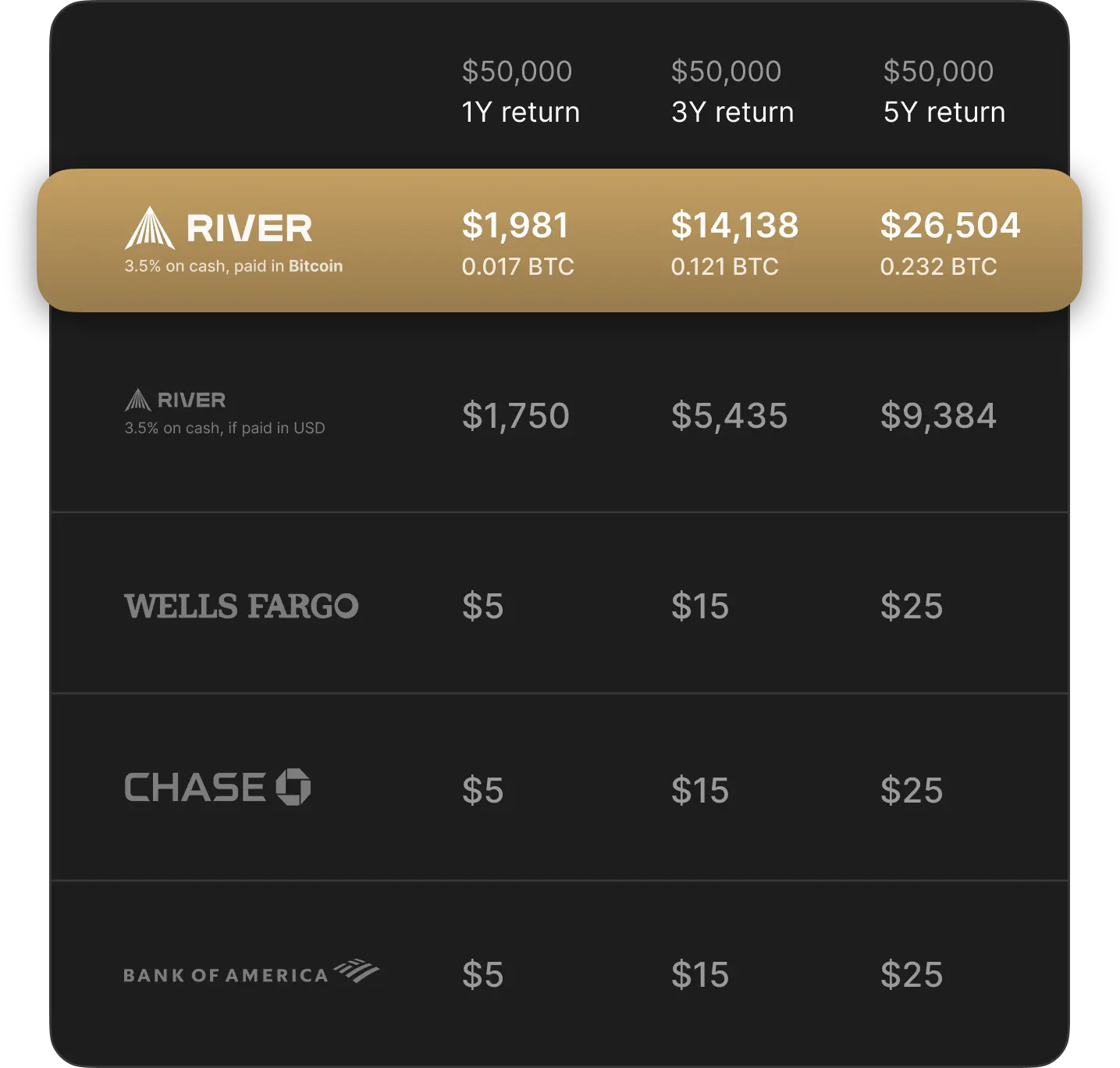
Task: Click the Bank of America flag icon
Action: pyautogui.click(x=357, y=970)
